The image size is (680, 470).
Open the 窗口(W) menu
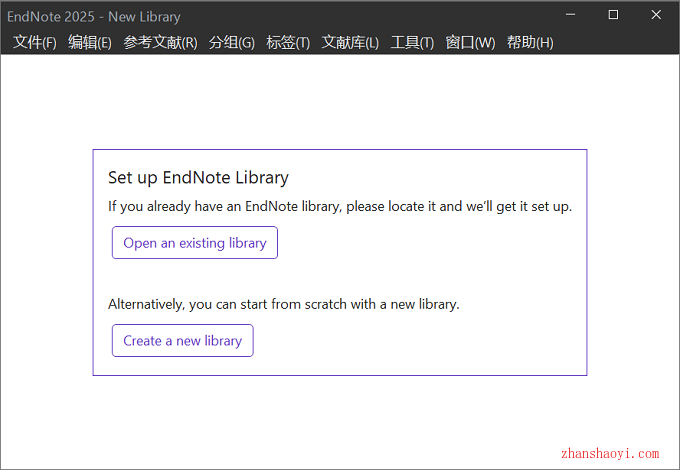pyautogui.click(x=470, y=42)
